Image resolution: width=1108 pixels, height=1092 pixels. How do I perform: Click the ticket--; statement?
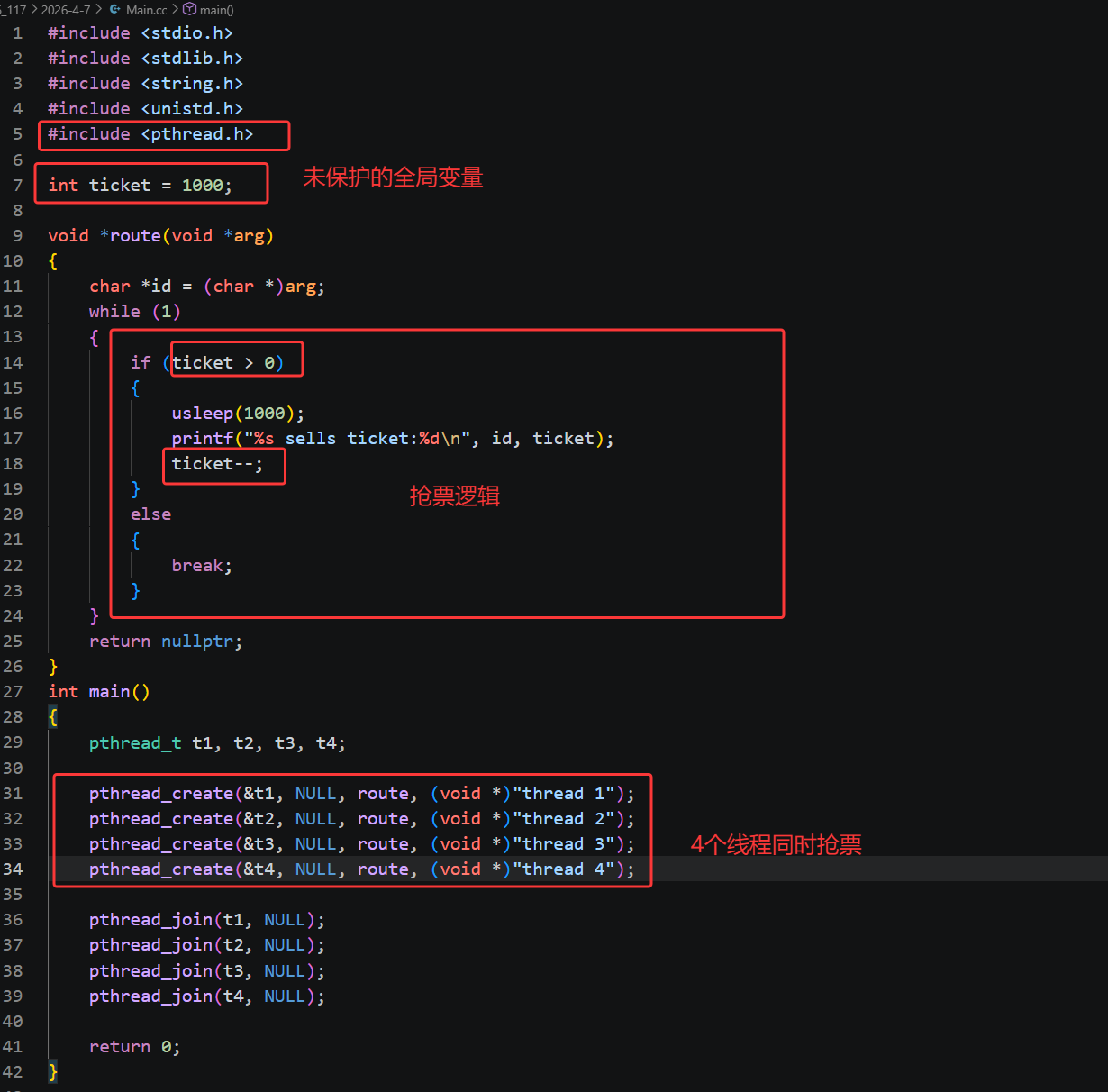[x=217, y=464]
